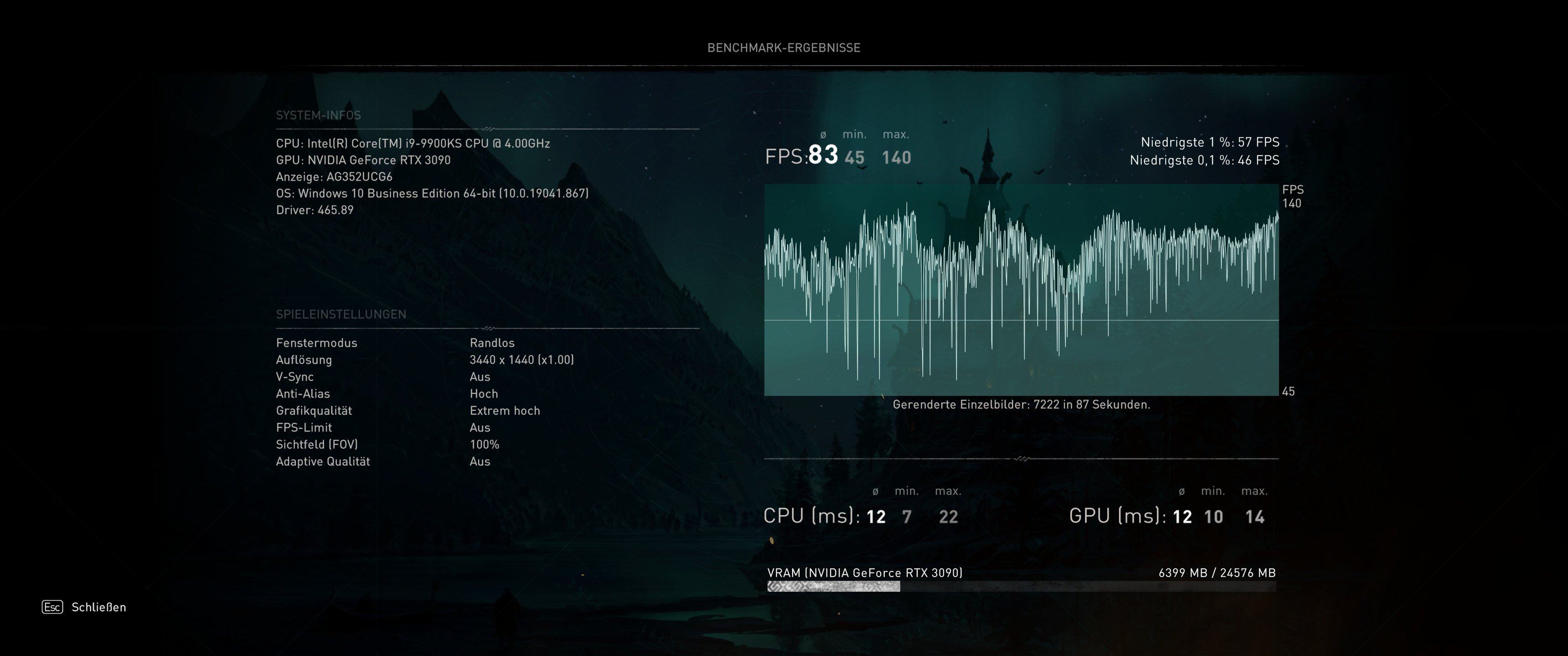This screenshot has height=656, width=1568.
Task: Click the 3440 x 1440 (x1.00) value
Action: click(521, 359)
